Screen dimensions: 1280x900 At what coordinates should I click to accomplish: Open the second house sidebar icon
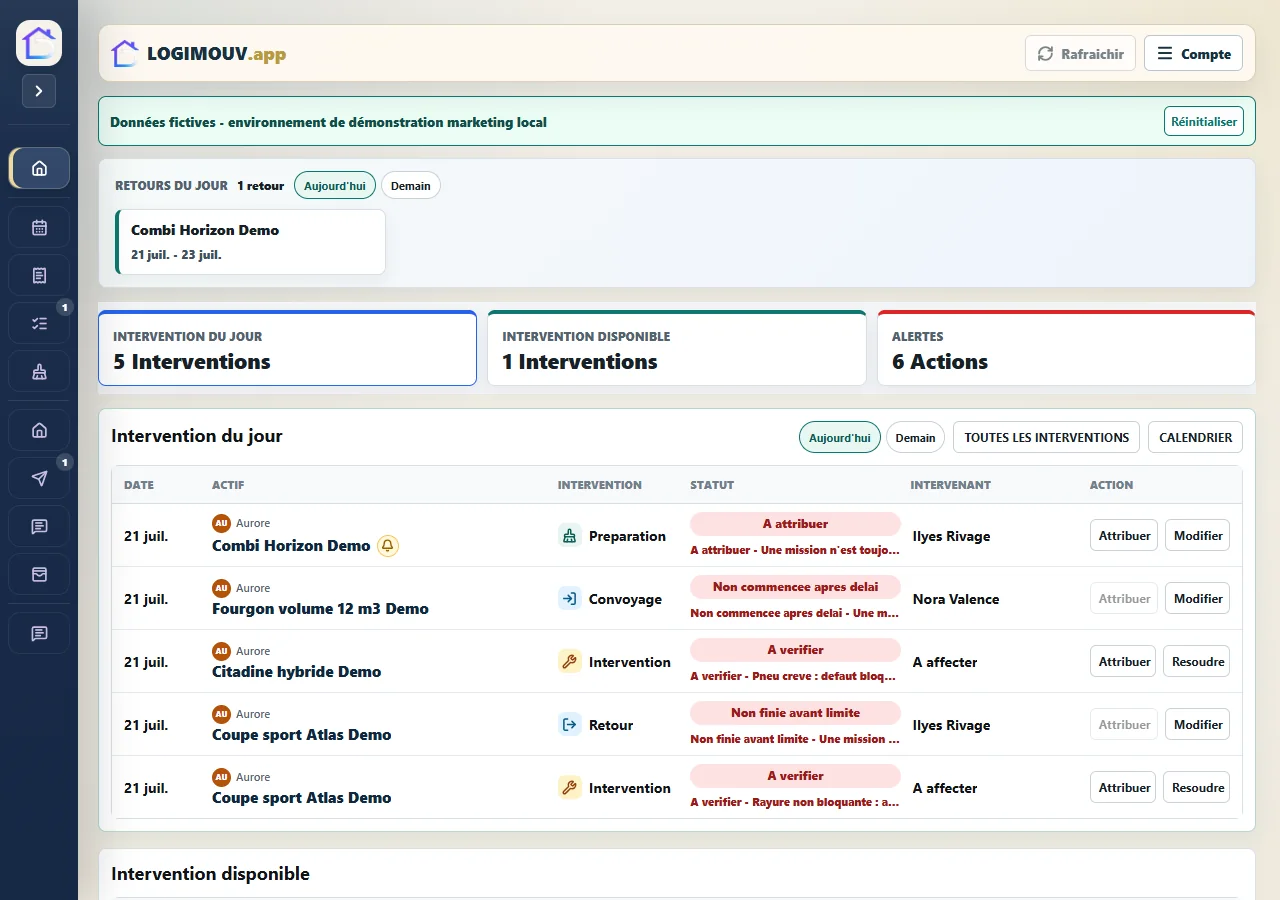pyautogui.click(x=40, y=430)
